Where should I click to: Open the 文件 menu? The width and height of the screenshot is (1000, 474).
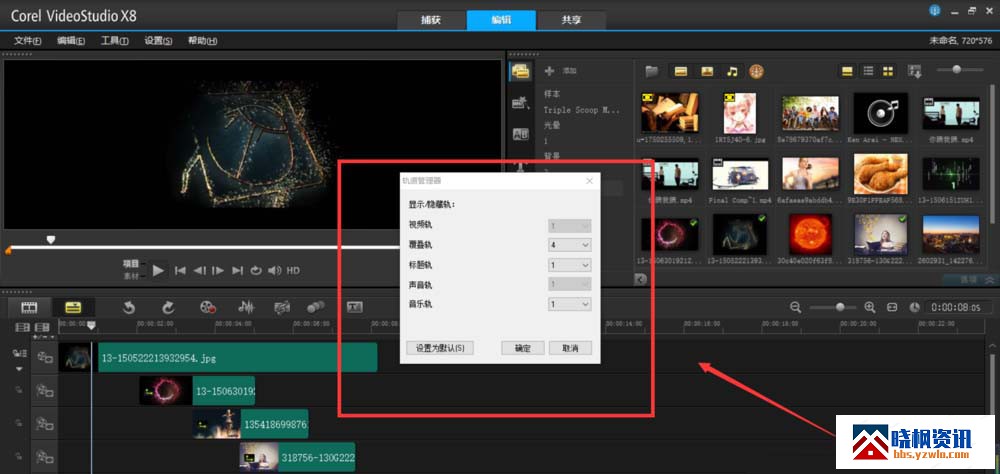tap(27, 41)
